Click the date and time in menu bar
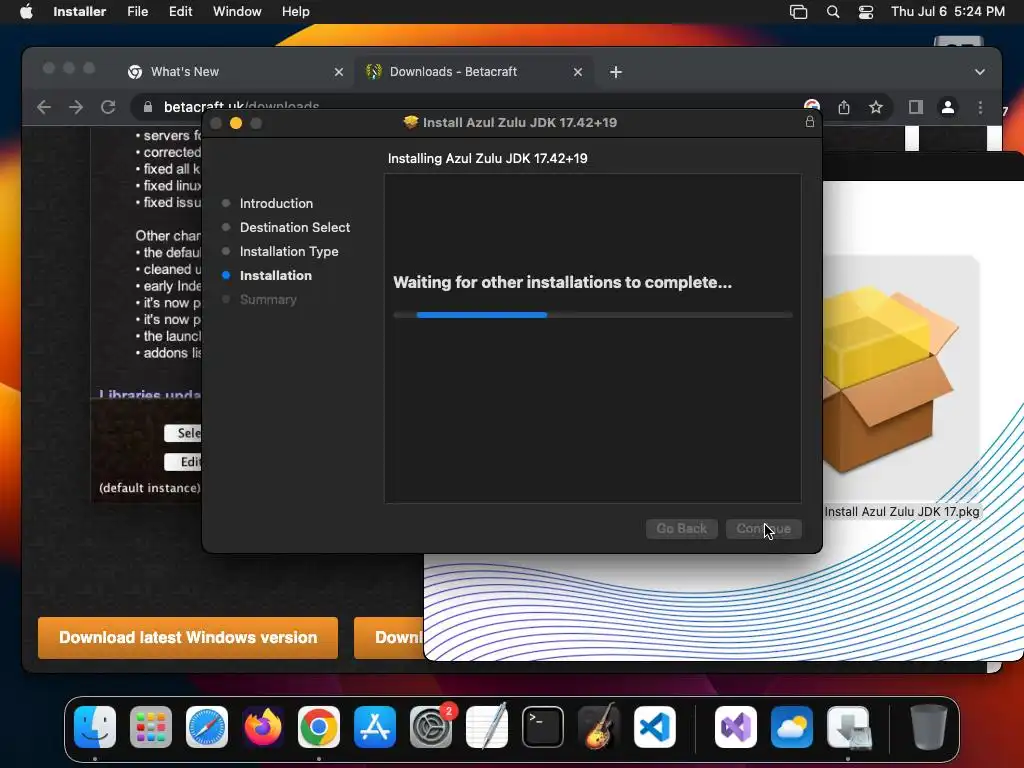This screenshot has height=768, width=1024. (x=948, y=12)
